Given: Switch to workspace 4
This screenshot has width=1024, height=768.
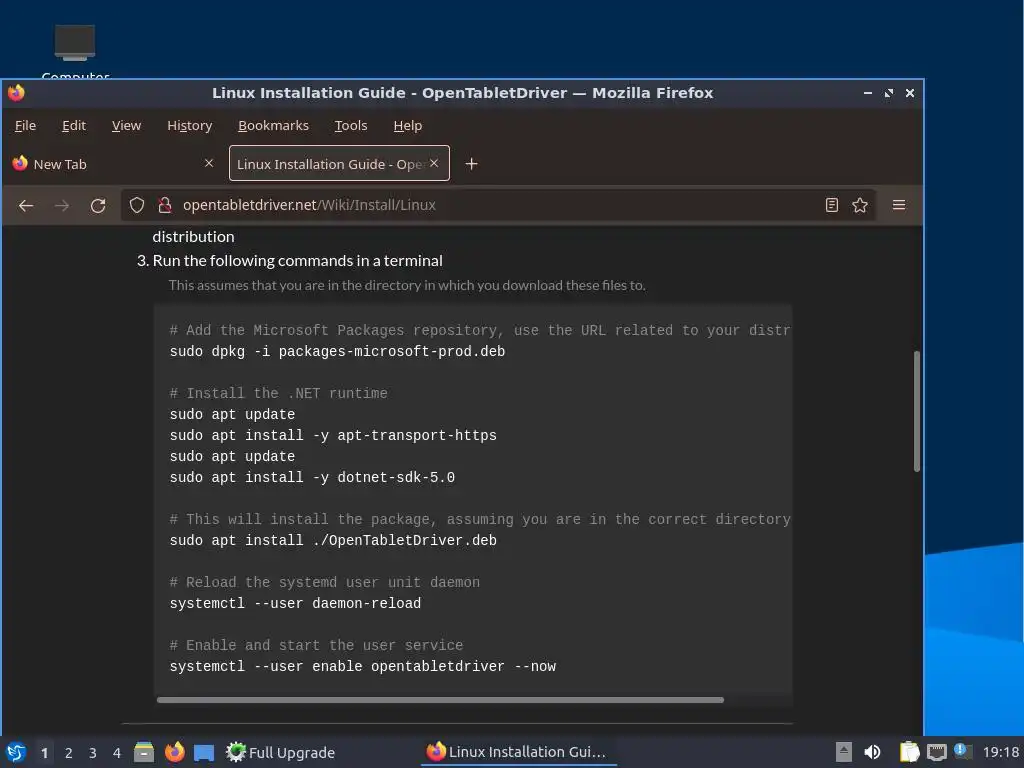Looking at the screenshot, I should coord(117,753).
